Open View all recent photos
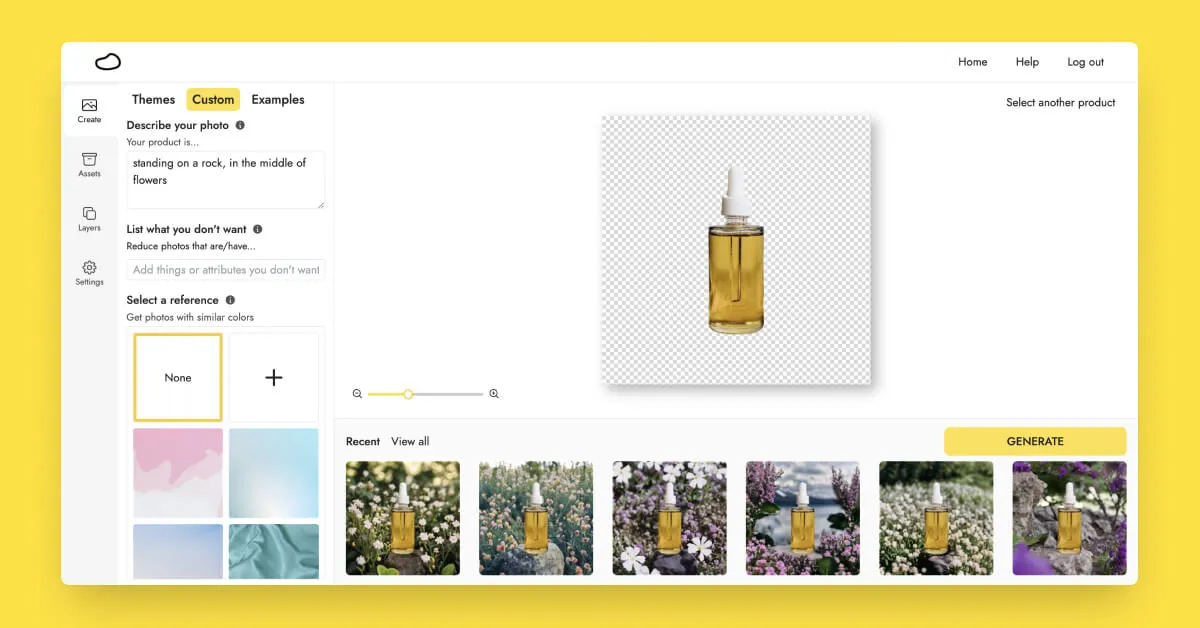Viewport: 1200px width, 628px height. pos(410,441)
